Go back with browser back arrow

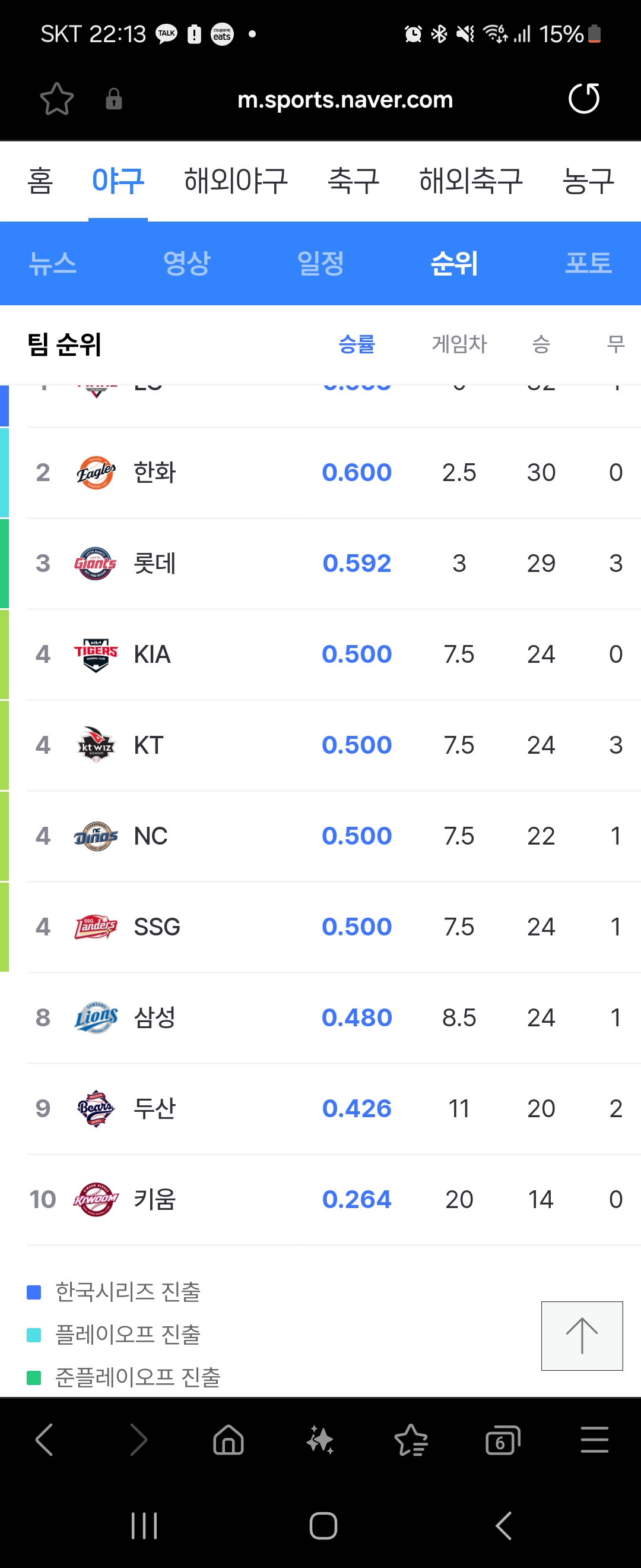click(x=45, y=1440)
